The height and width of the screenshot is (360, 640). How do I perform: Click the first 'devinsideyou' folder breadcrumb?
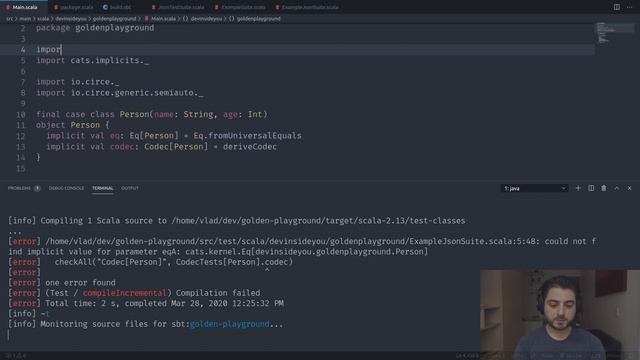71,19
